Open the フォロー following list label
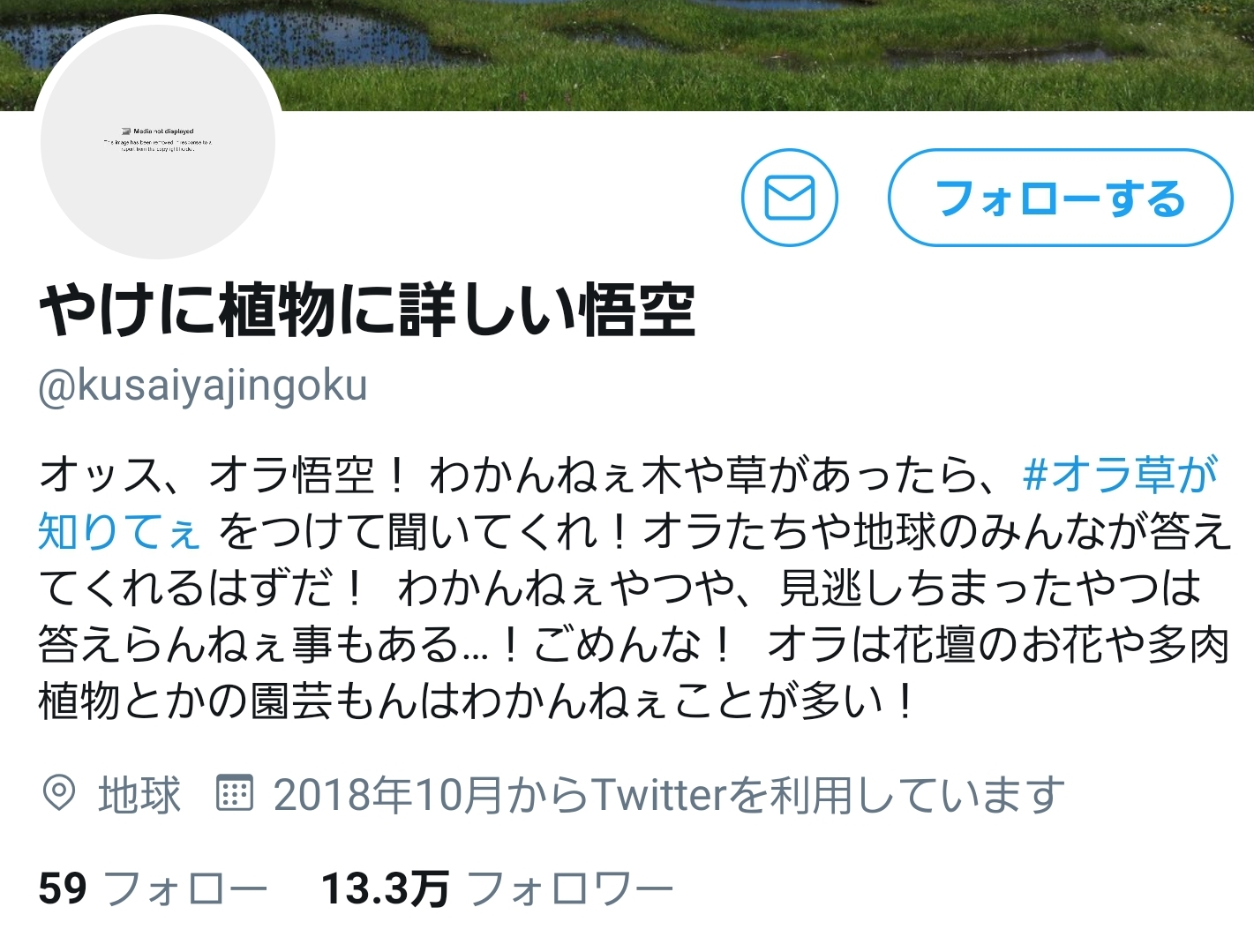 tap(186, 888)
